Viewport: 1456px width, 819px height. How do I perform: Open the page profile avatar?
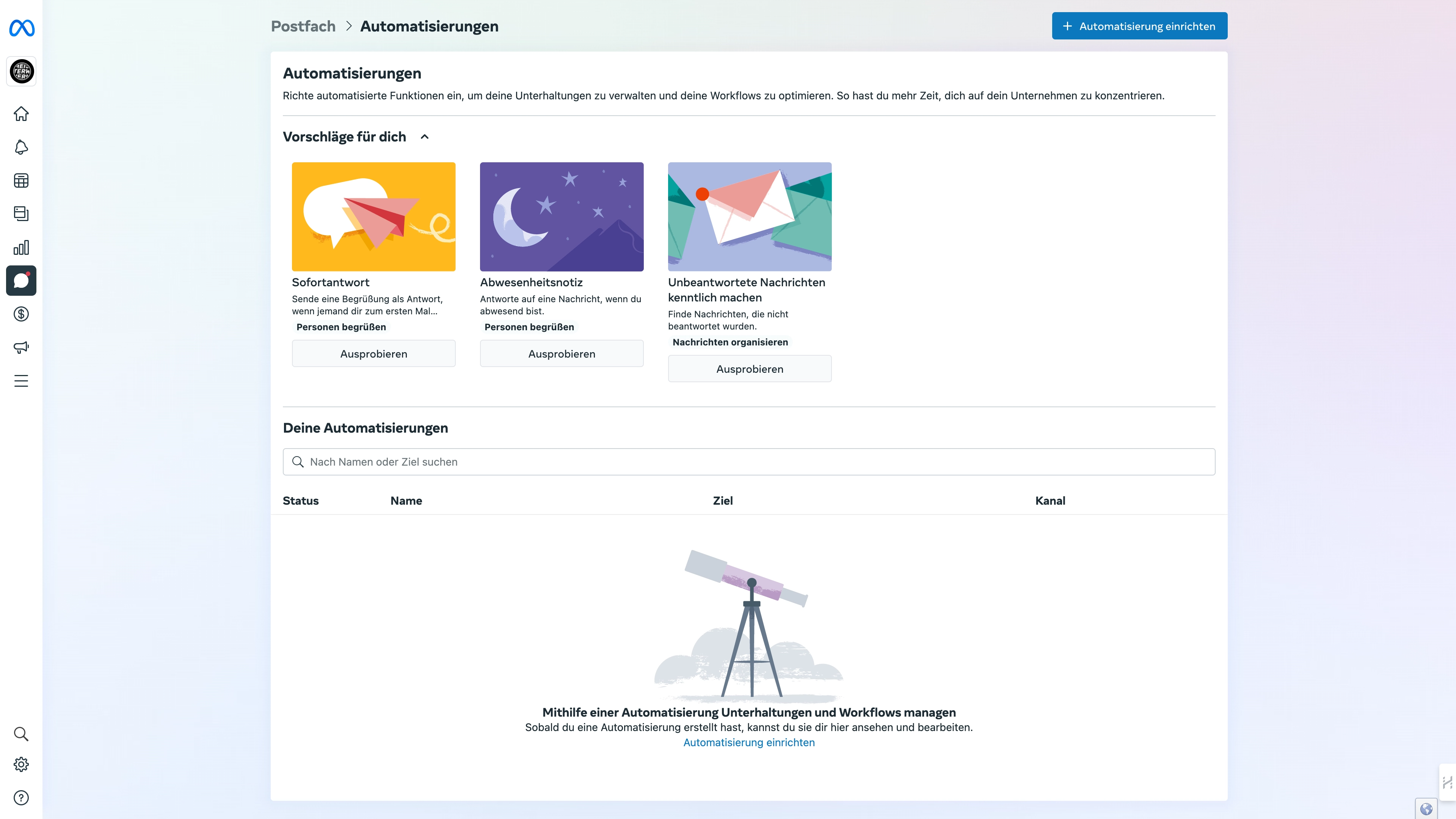pyautogui.click(x=22, y=71)
